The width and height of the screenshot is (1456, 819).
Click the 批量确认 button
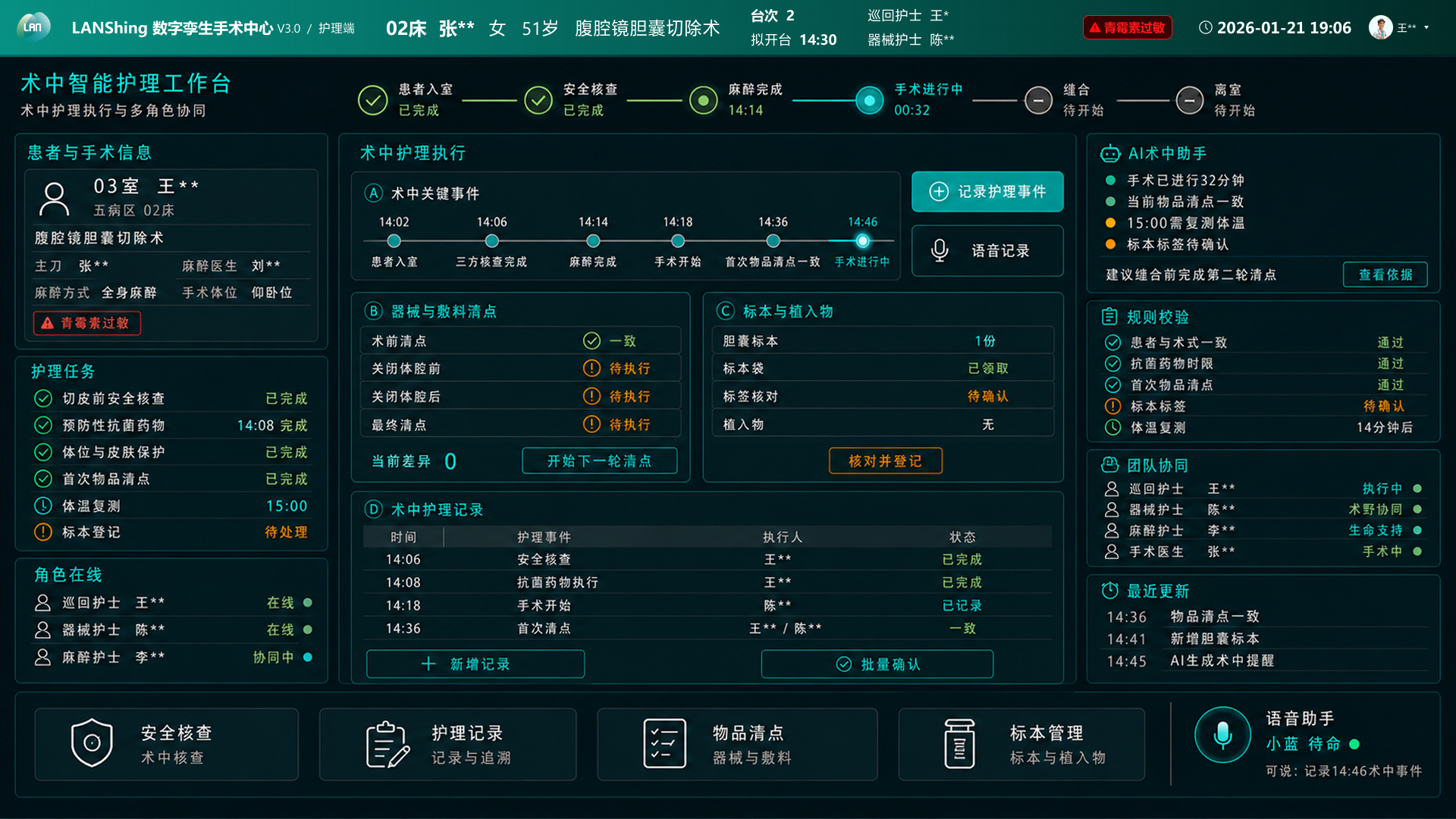(877, 664)
